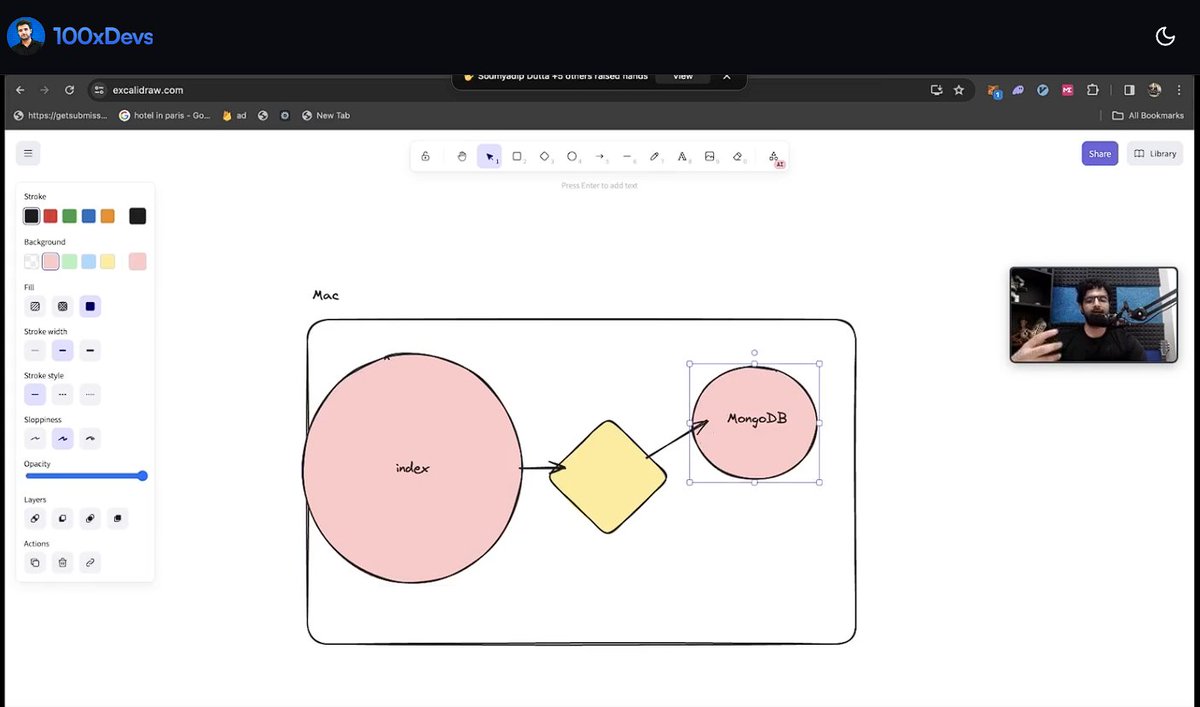Open the Library panel
The height and width of the screenshot is (707, 1200).
point(1155,153)
